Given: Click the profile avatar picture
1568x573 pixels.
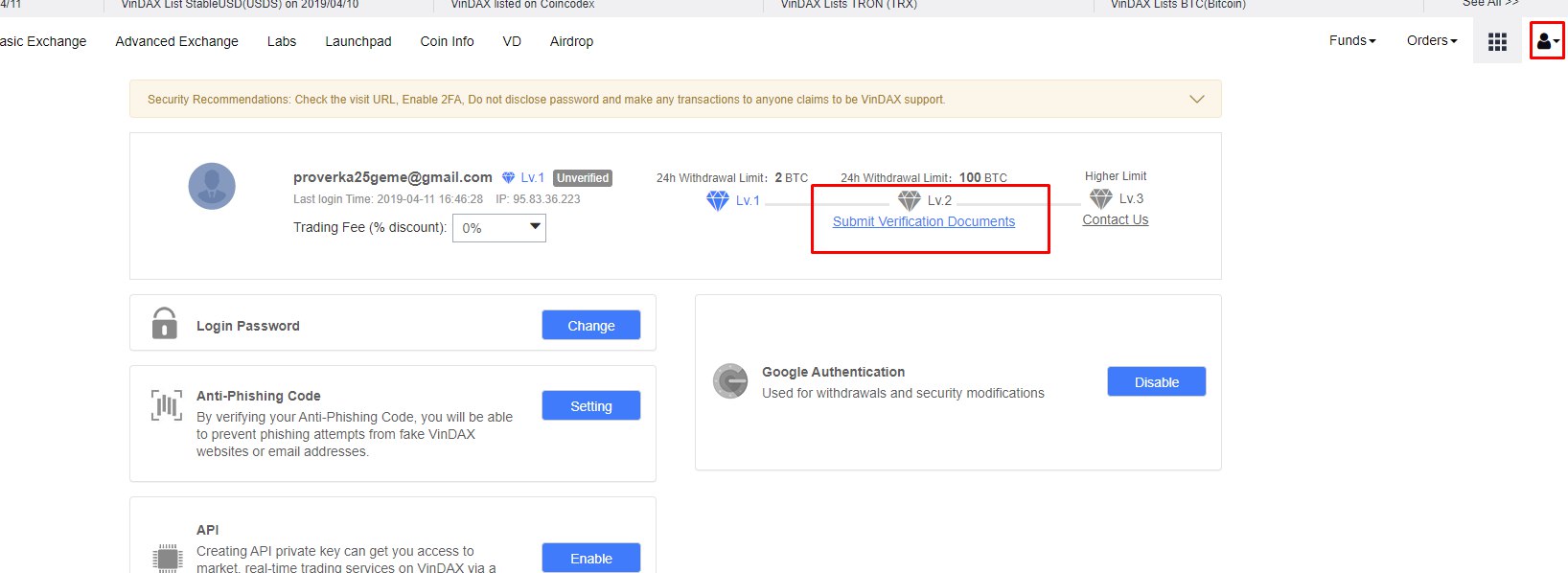Looking at the screenshot, I should tap(212, 186).
